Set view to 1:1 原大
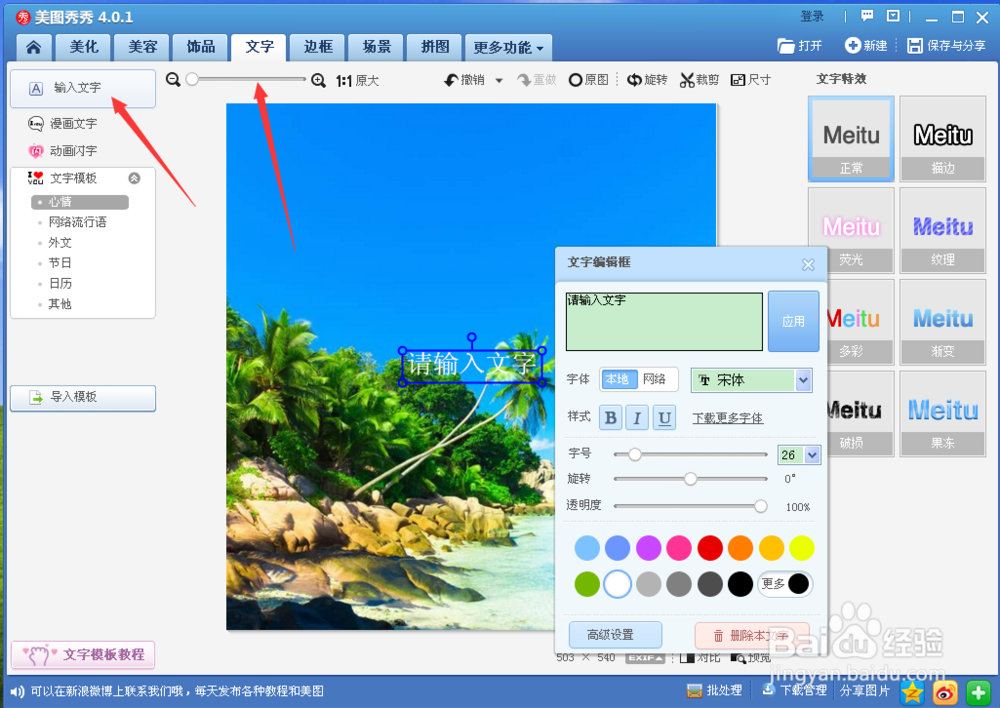This screenshot has height=708, width=1000. [358, 80]
